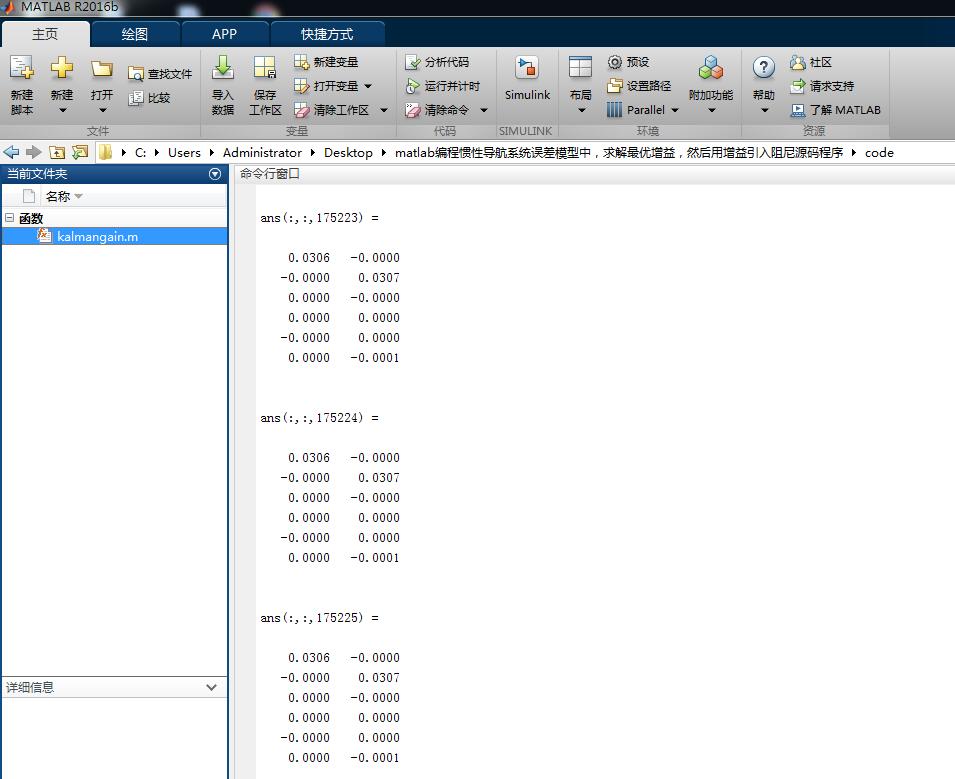Click Learn MATLAB (了解 MATLAB) icon
955x779 pixels.
[x=798, y=110]
